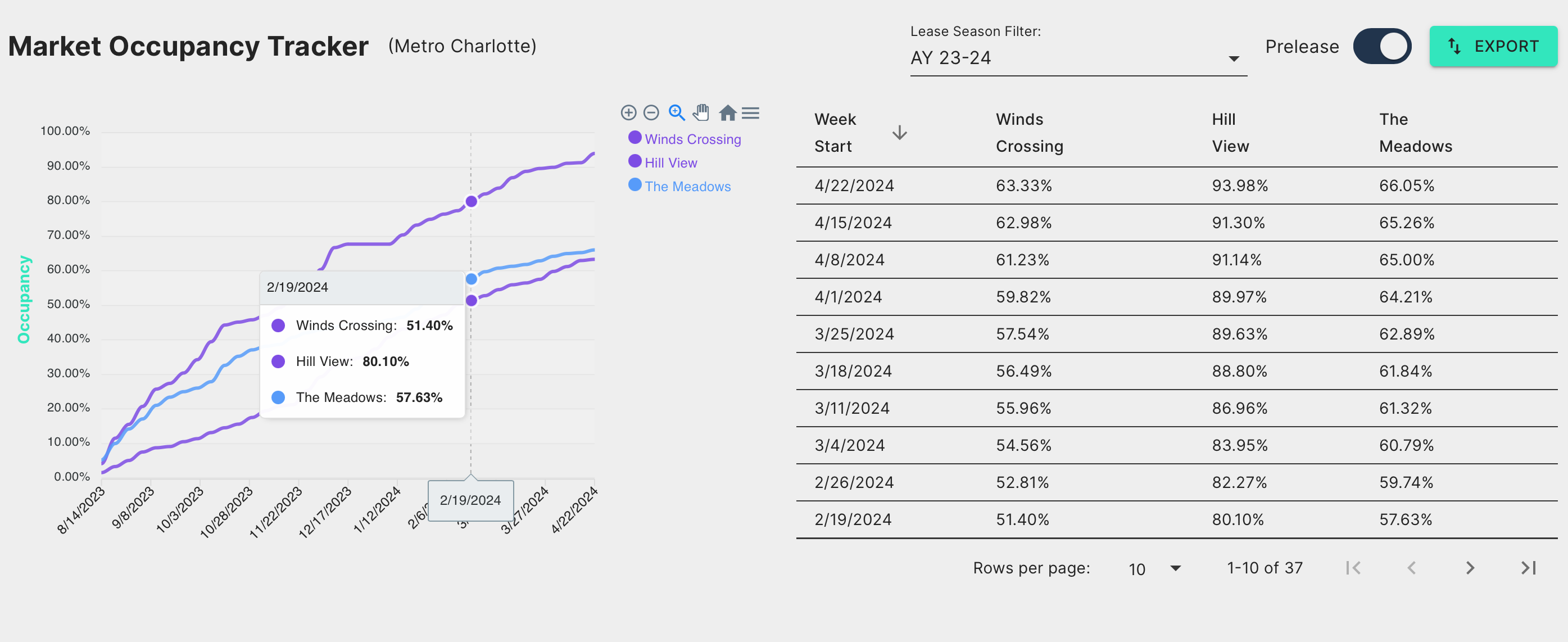Open the chart hamburger menu
The height and width of the screenshot is (642, 1568).
750,112
